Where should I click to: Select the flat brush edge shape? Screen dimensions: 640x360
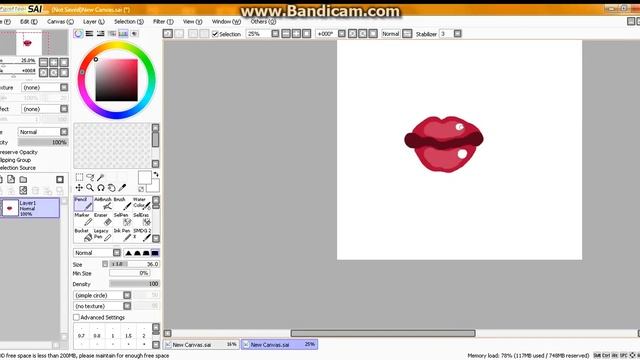(155, 253)
